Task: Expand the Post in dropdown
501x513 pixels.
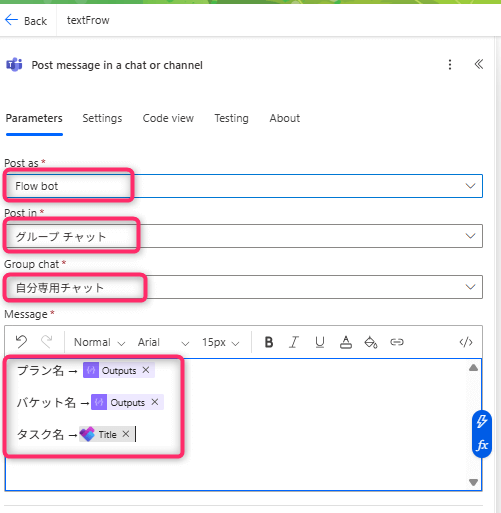Action: click(470, 236)
